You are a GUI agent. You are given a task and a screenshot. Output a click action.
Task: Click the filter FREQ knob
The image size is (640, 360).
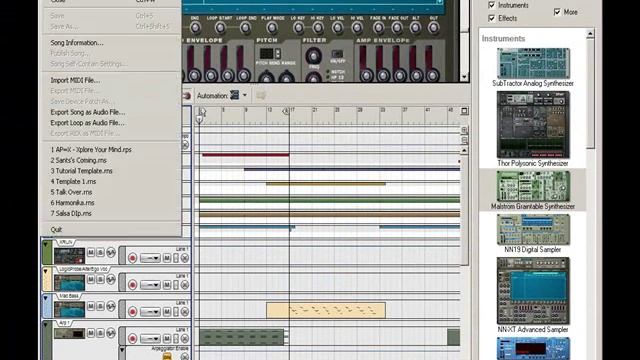[x=313, y=56]
